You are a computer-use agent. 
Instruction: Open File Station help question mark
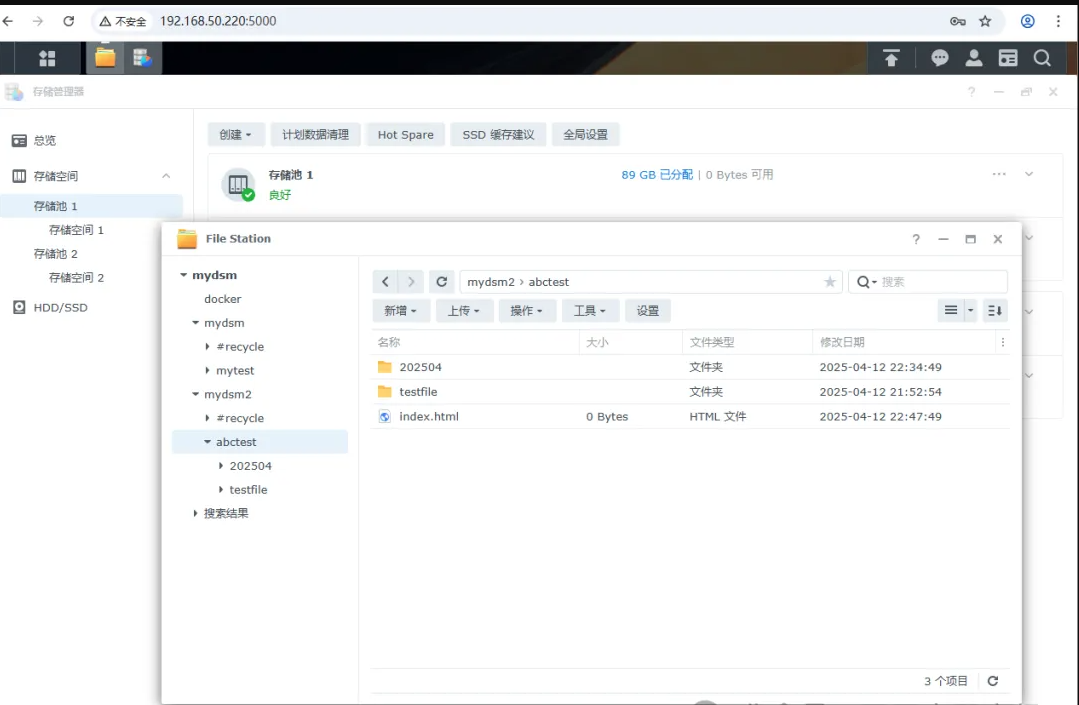(x=916, y=239)
